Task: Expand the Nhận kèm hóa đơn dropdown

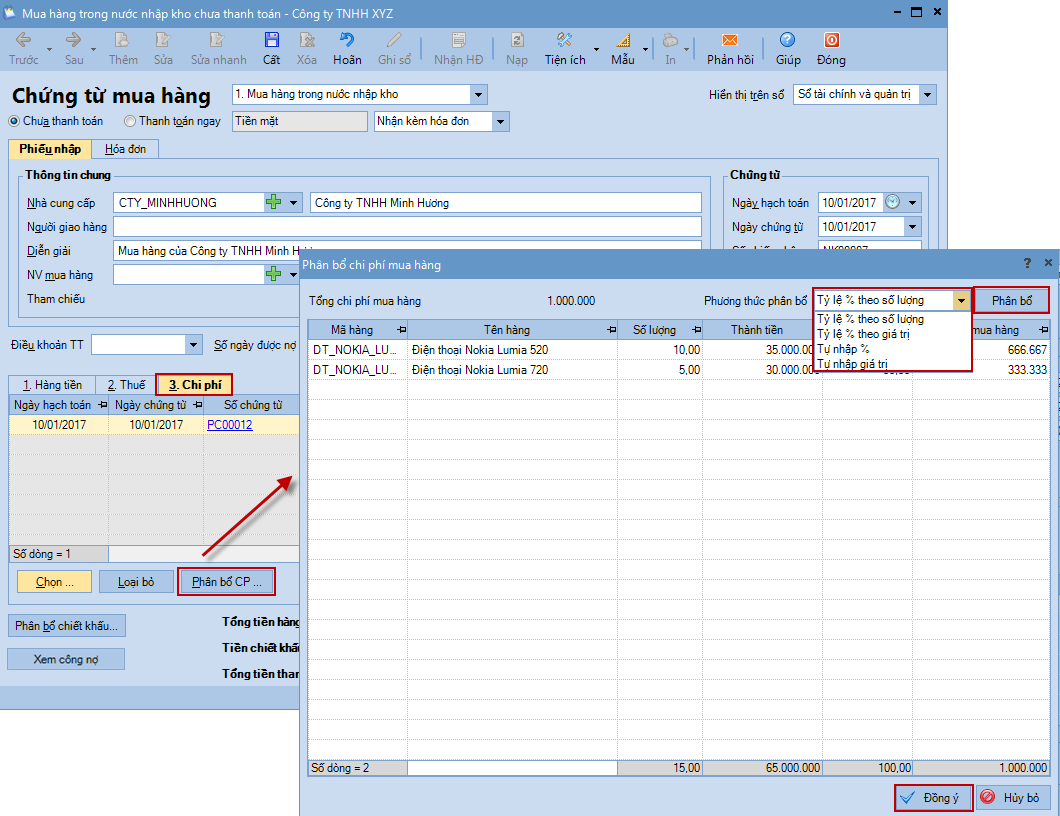Action: tap(500, 122)
